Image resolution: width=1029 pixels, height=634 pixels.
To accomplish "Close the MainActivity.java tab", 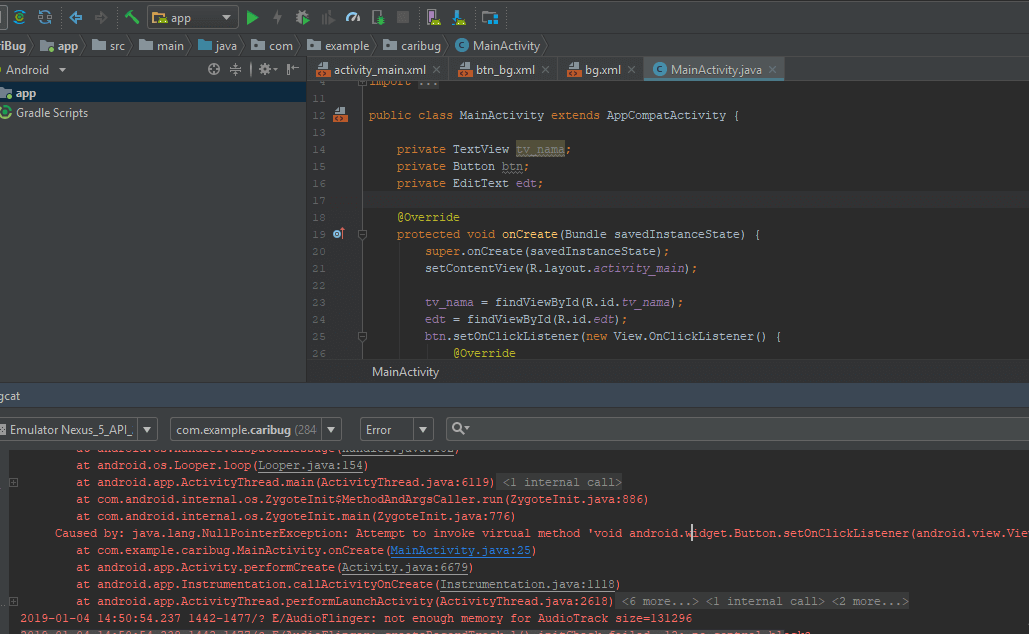I will coord(772,70).
